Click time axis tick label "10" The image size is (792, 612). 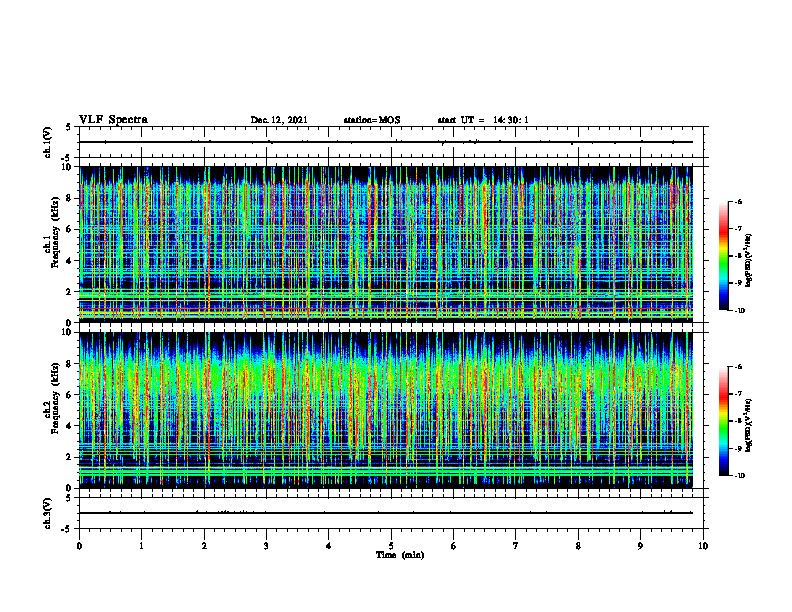point(703,546)
